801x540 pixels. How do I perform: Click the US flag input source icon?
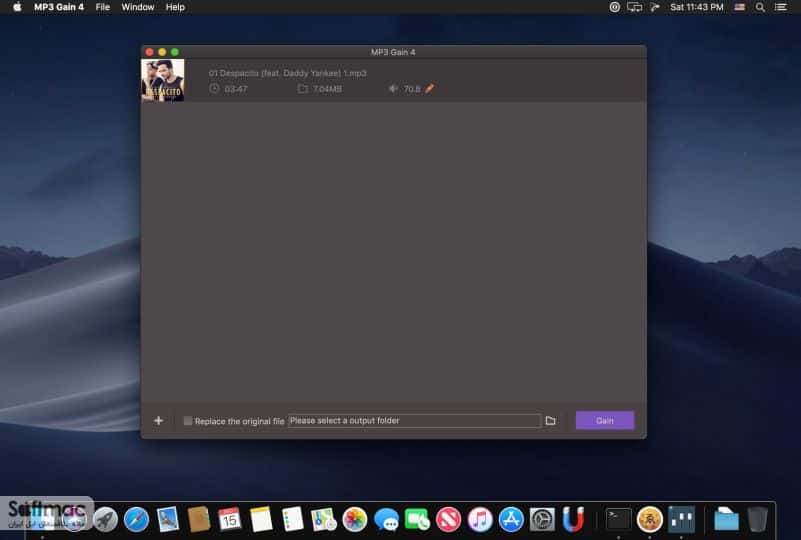(x=739, y=7)
